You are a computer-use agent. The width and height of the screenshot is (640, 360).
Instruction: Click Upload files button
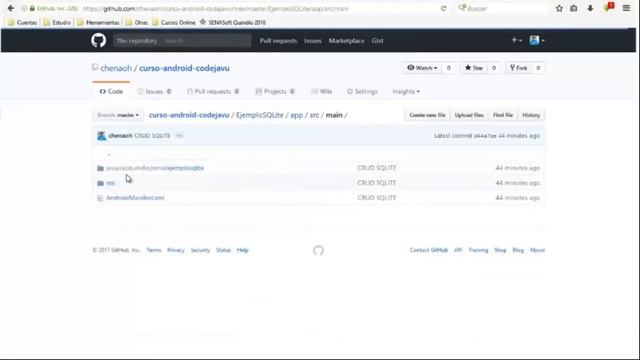[469, 115]
